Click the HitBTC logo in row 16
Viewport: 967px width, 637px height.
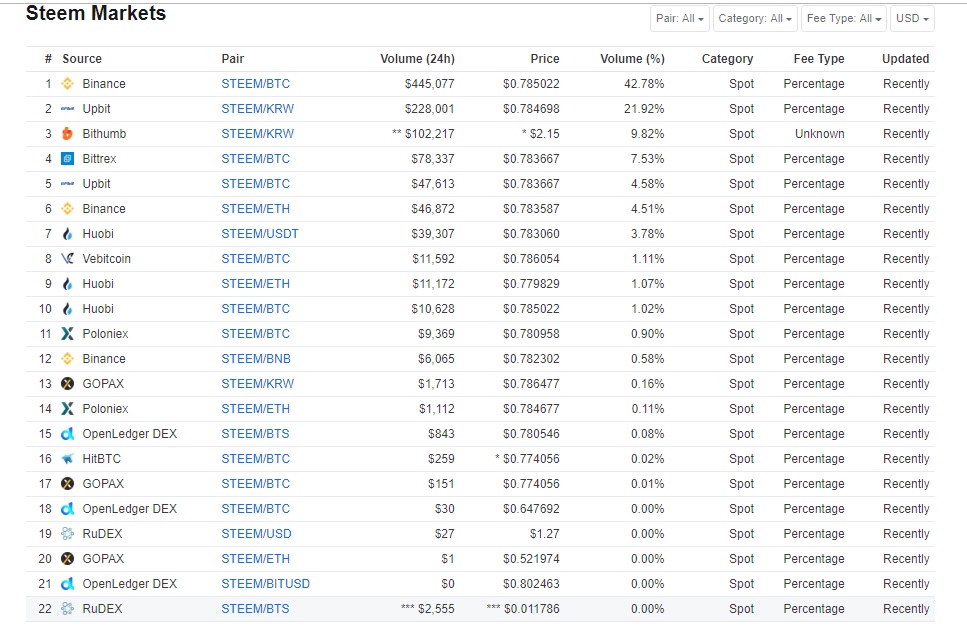pos(68,459)
